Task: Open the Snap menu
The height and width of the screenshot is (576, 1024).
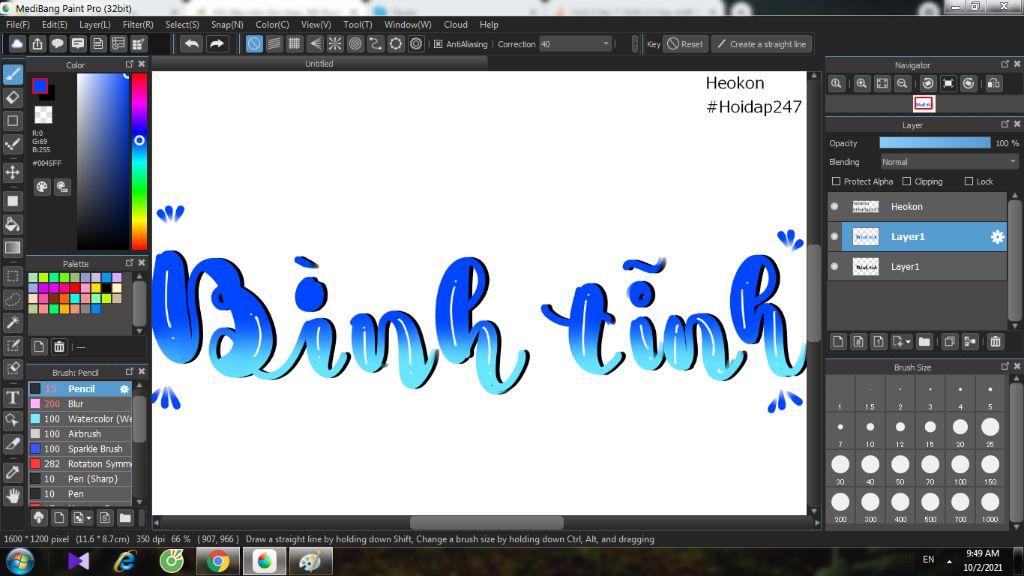Action: pyautogui.click(x=227, y=25)
